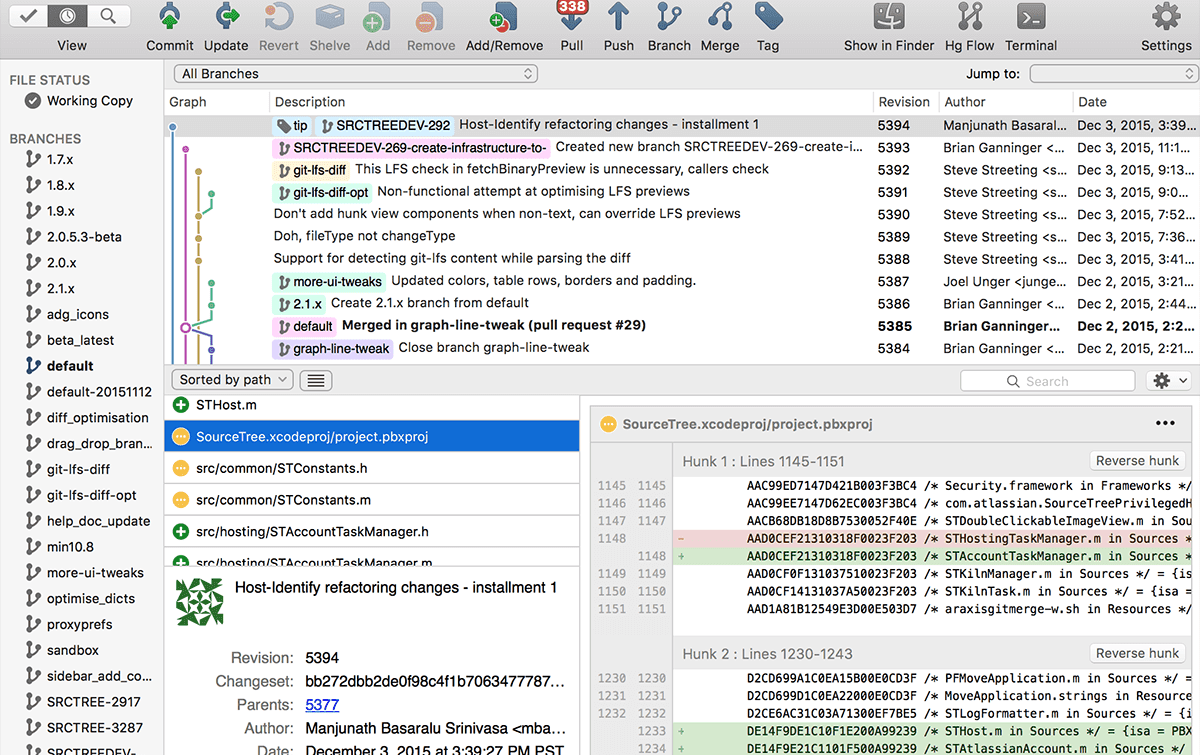Open the Jump to combo box
This screenshot has height=755, width=1200.
click(1114, 74)
